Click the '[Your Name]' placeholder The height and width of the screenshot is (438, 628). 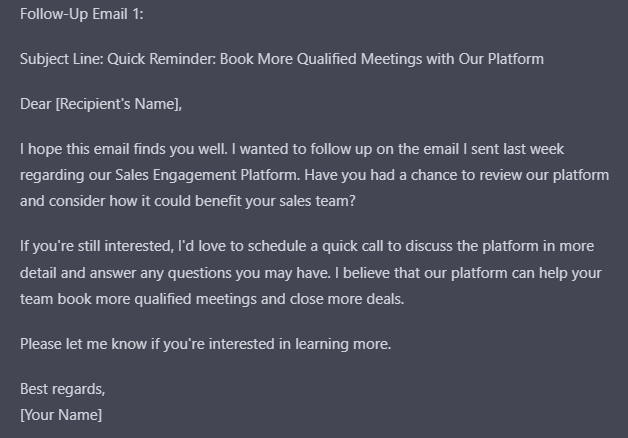[61, 413]
